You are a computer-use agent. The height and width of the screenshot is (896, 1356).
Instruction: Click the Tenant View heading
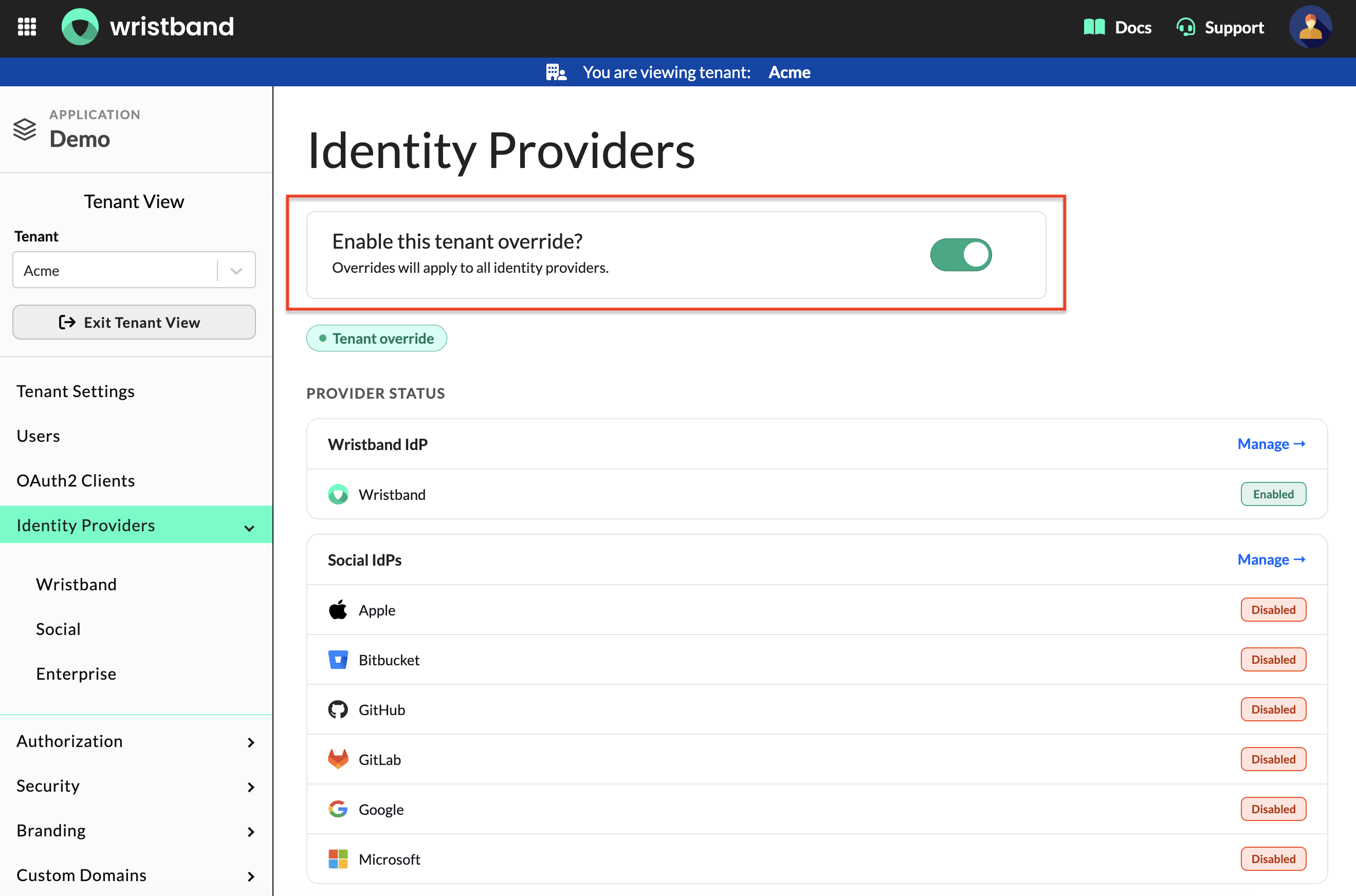[x=134, y=201]
